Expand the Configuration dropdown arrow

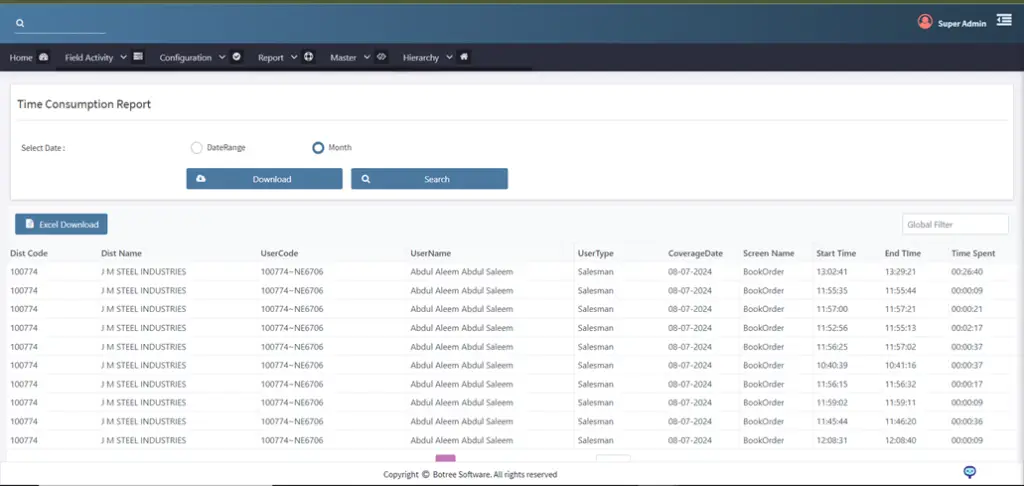tap(222, 57)
